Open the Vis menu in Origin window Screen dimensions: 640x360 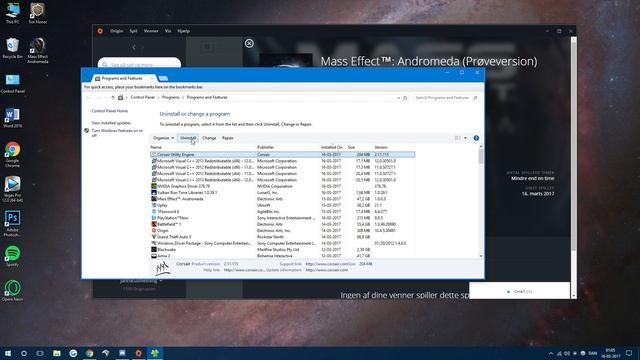point(168,31)
